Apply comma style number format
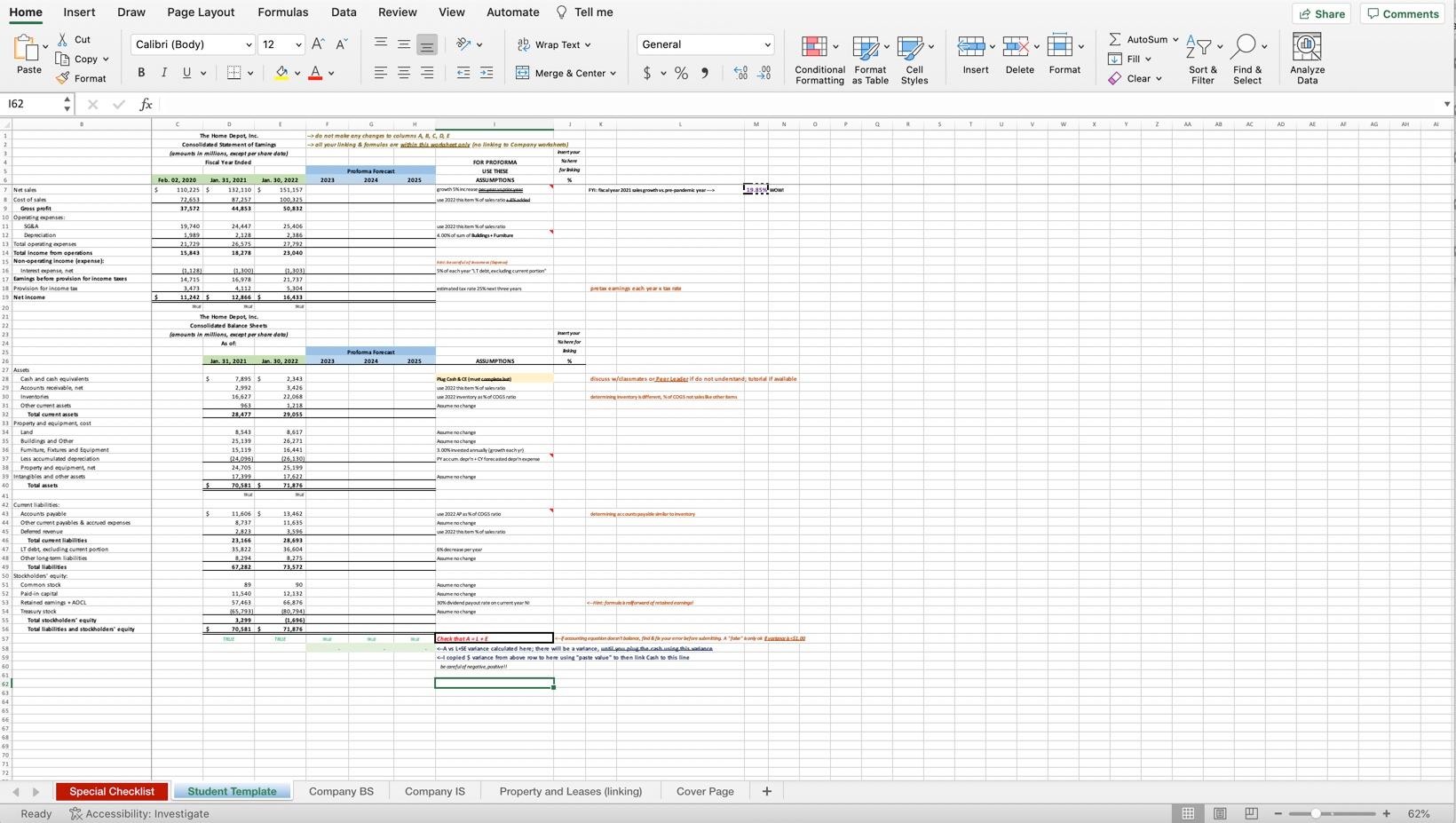The image size is (1456, 823). click(705, 73)
